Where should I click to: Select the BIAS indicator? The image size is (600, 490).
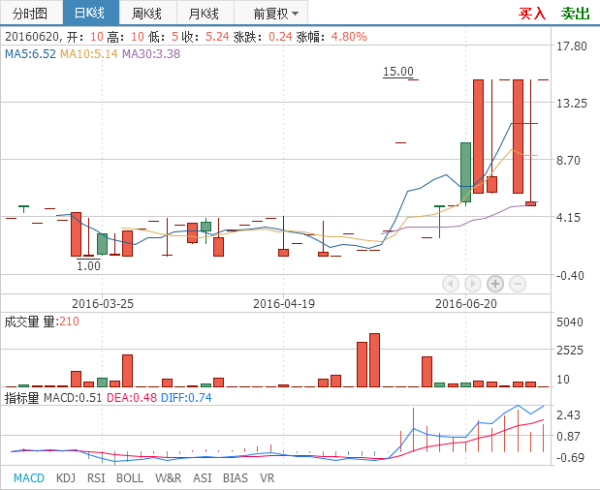click(235, 478)
